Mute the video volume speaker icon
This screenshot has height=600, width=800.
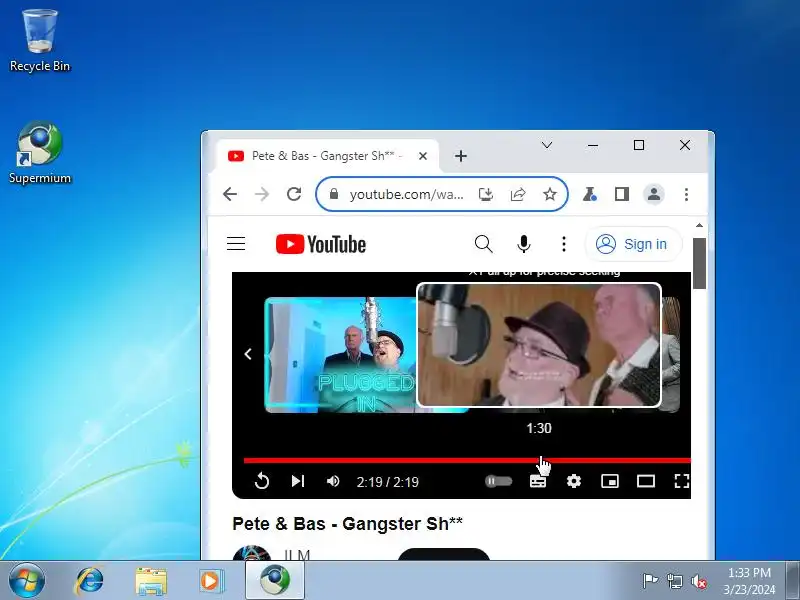[x=333, y=481]
